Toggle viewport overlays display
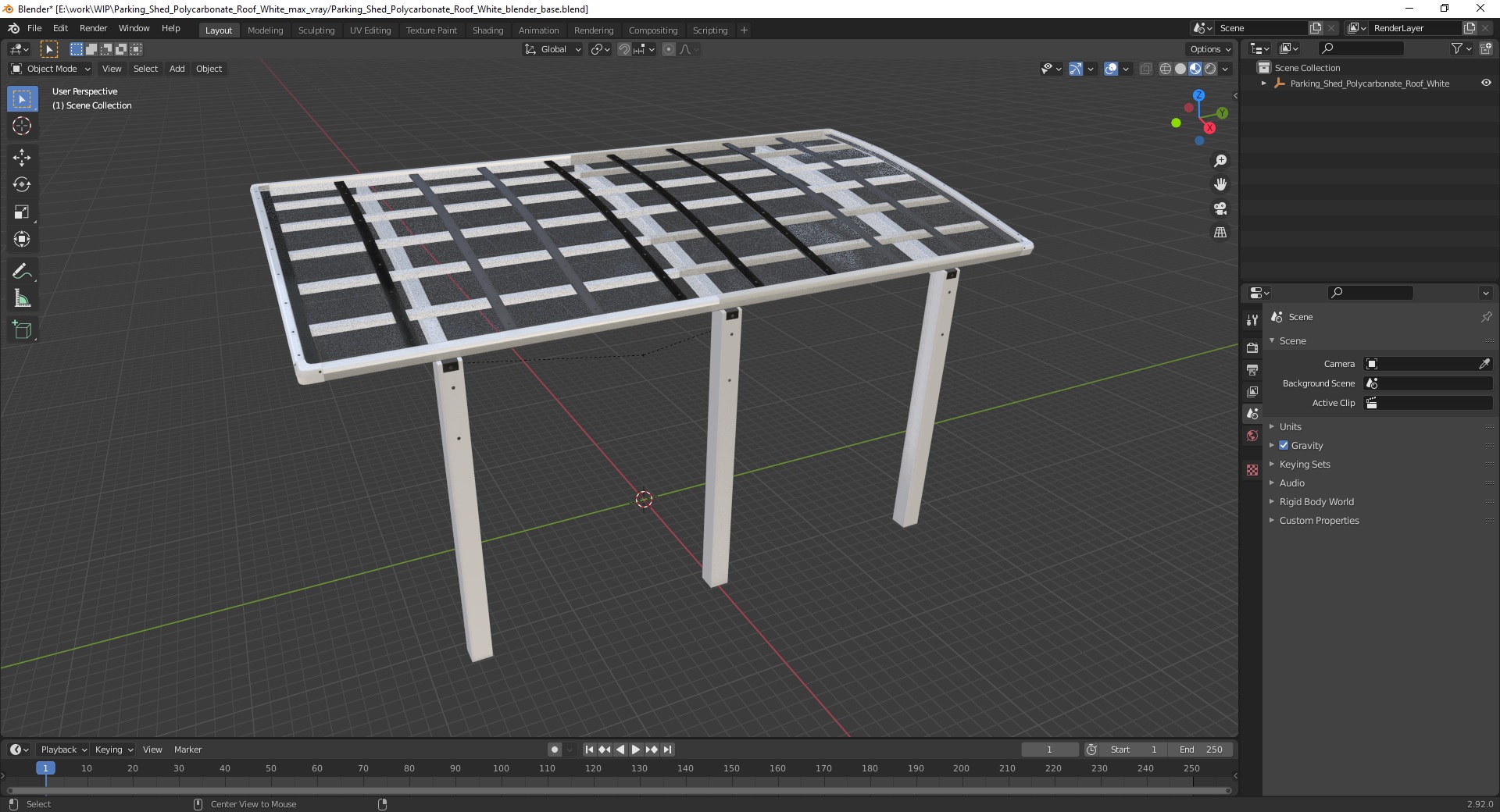The width and height of the screenshot is (1500, 812). pyautogui.click(x=1111, y=69)
